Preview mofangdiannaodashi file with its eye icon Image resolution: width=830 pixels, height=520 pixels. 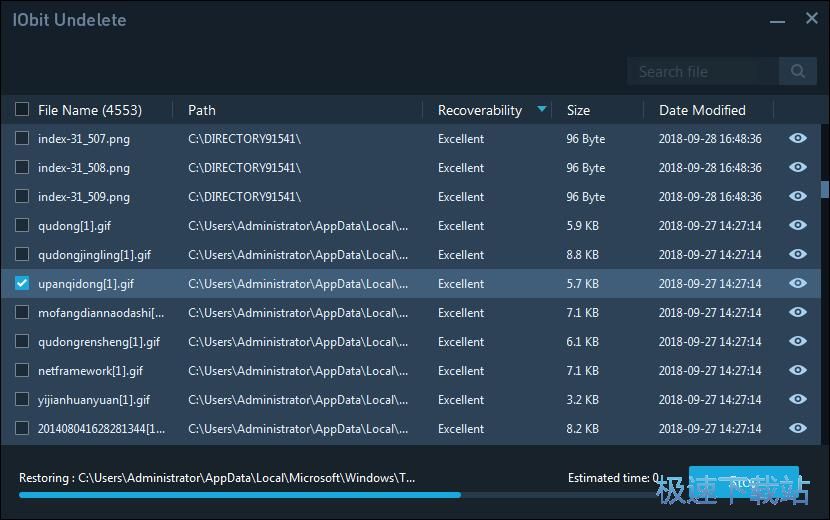point(798,312)
